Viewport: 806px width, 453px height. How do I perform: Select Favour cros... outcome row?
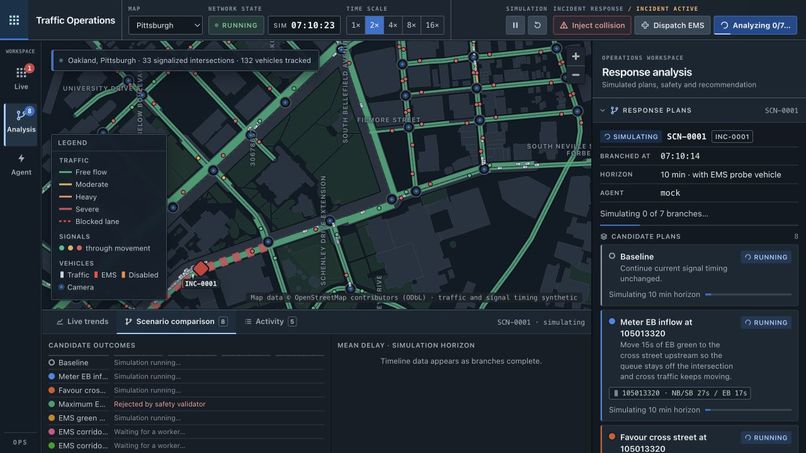click(186, 390)
